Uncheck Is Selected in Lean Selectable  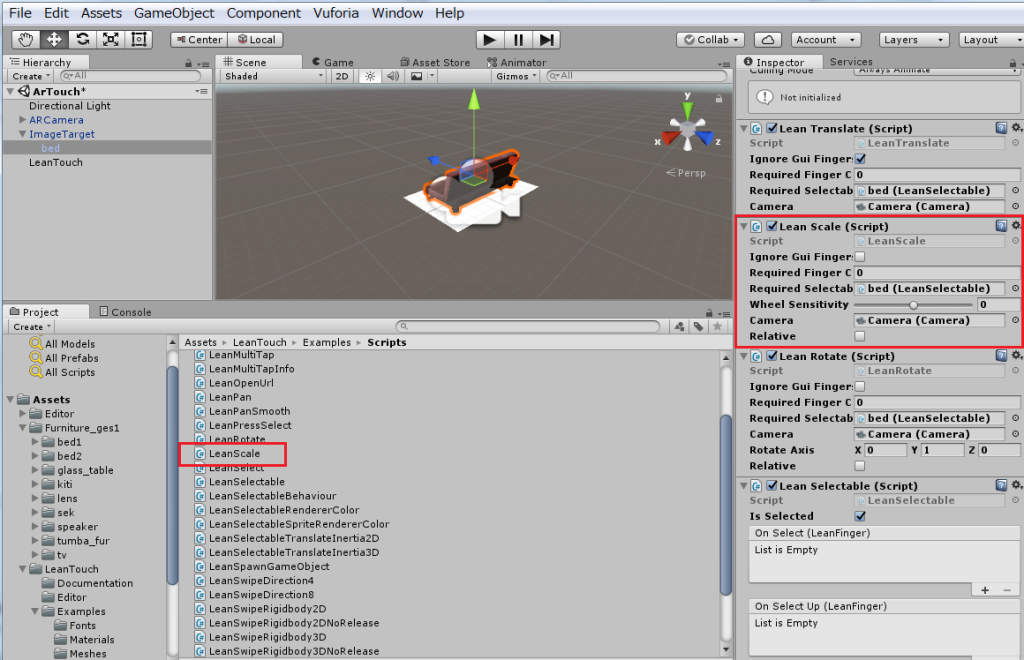tap(860, 516)
